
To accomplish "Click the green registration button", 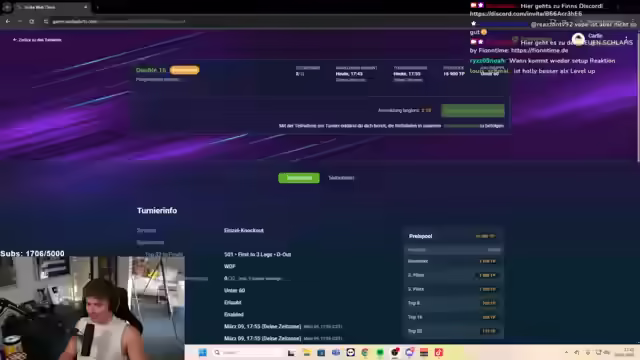I will (x=473, y=110).
